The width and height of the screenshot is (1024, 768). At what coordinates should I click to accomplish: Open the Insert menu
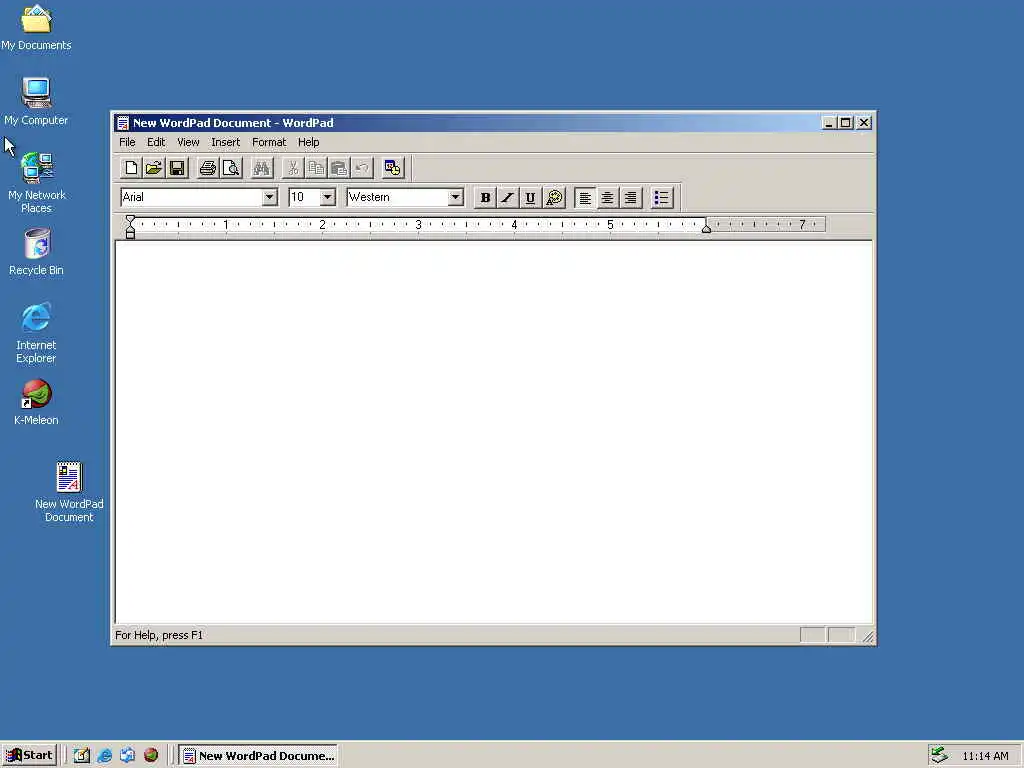point(225,142)
